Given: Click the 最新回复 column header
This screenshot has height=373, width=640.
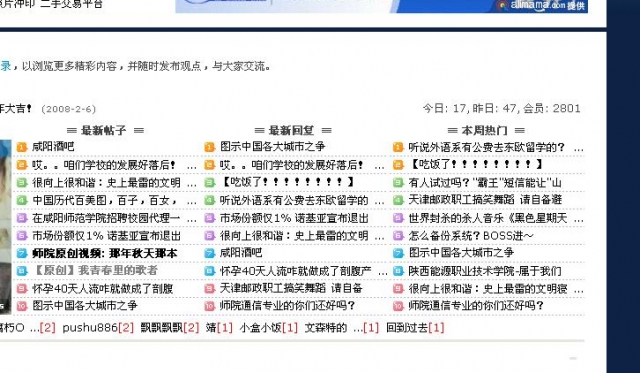Looking at the screenshot, I should point(293,130).
